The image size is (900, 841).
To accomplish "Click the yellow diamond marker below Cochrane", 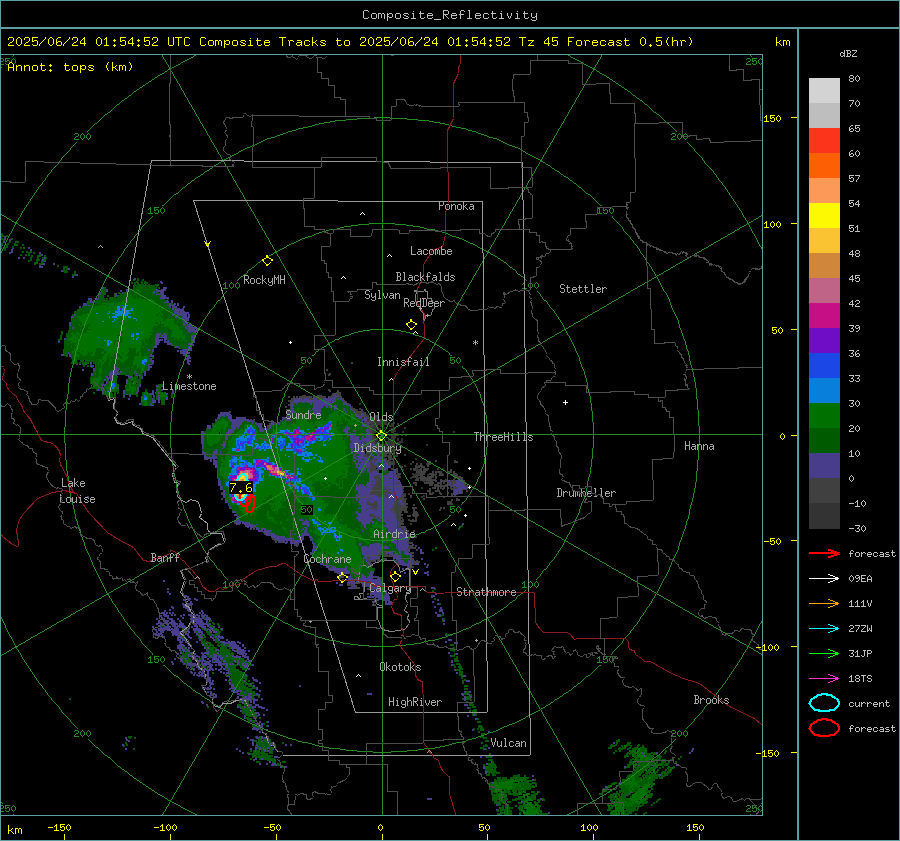I will pos(342,578).
